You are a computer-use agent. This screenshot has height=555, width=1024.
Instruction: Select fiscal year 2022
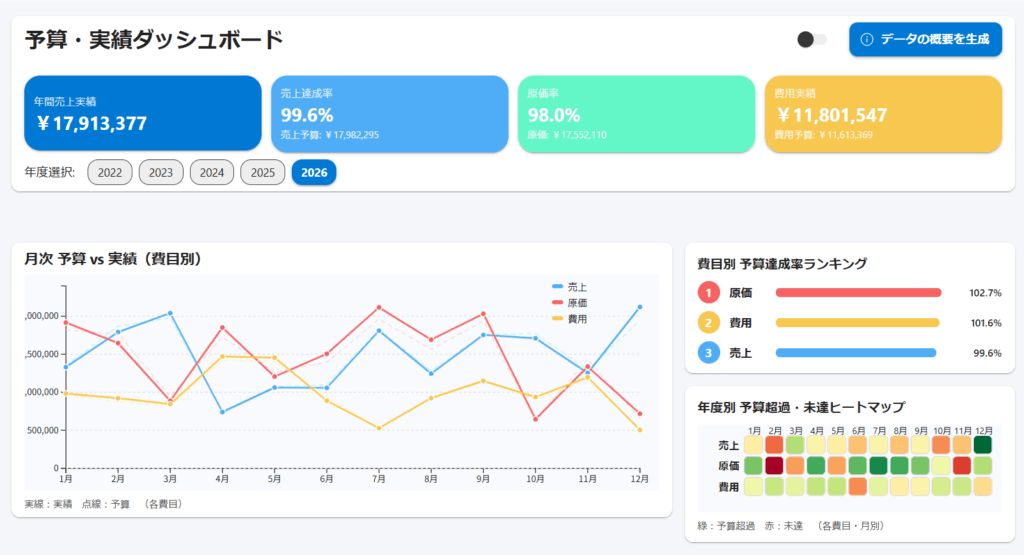[110, 173]
